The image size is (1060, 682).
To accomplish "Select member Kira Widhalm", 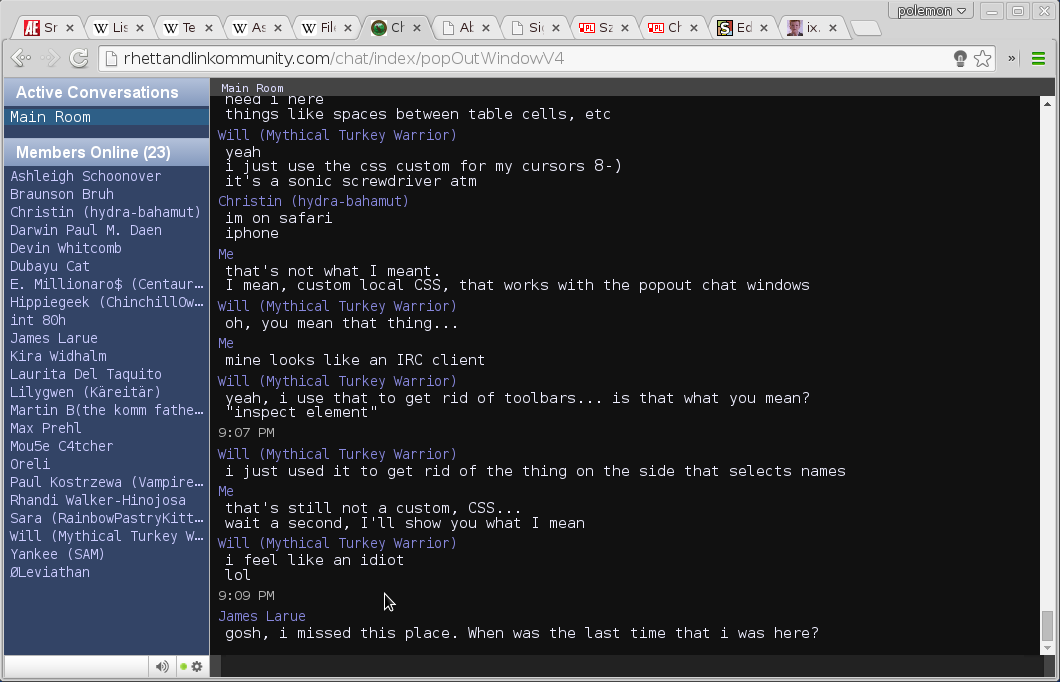I will coord(58,357).
